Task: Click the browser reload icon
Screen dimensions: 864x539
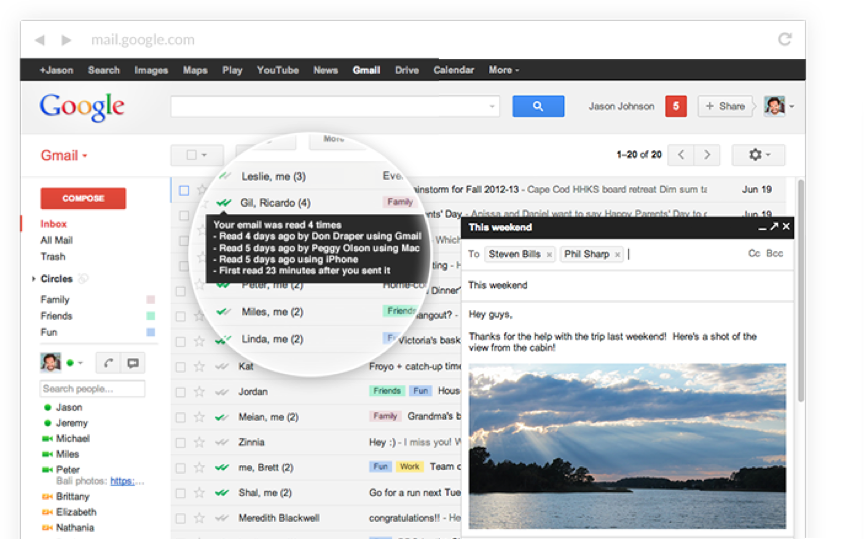Action: (785, 40)
